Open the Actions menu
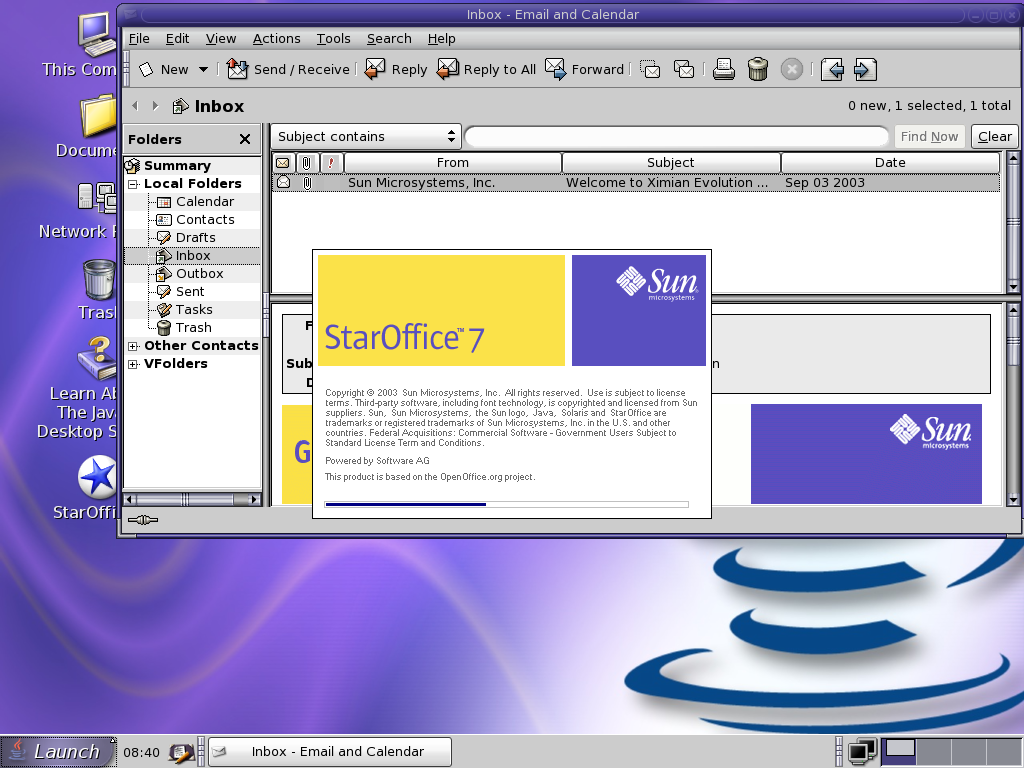The image size is (1024, 768). click(x=276, y=39)
